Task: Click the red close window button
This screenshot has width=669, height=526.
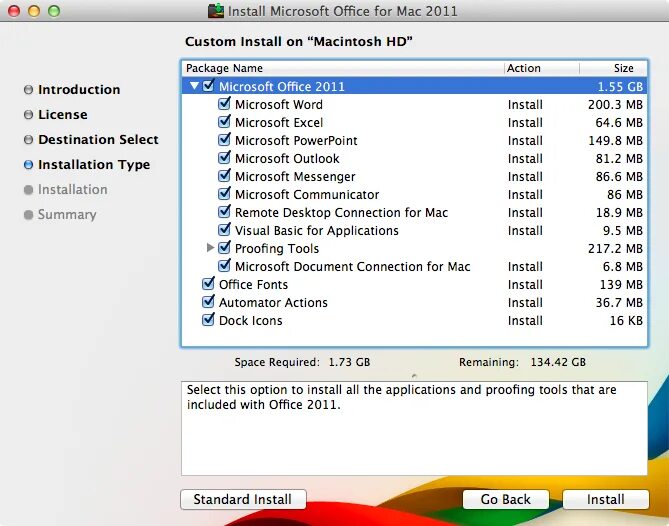Action: pos(14,11)
